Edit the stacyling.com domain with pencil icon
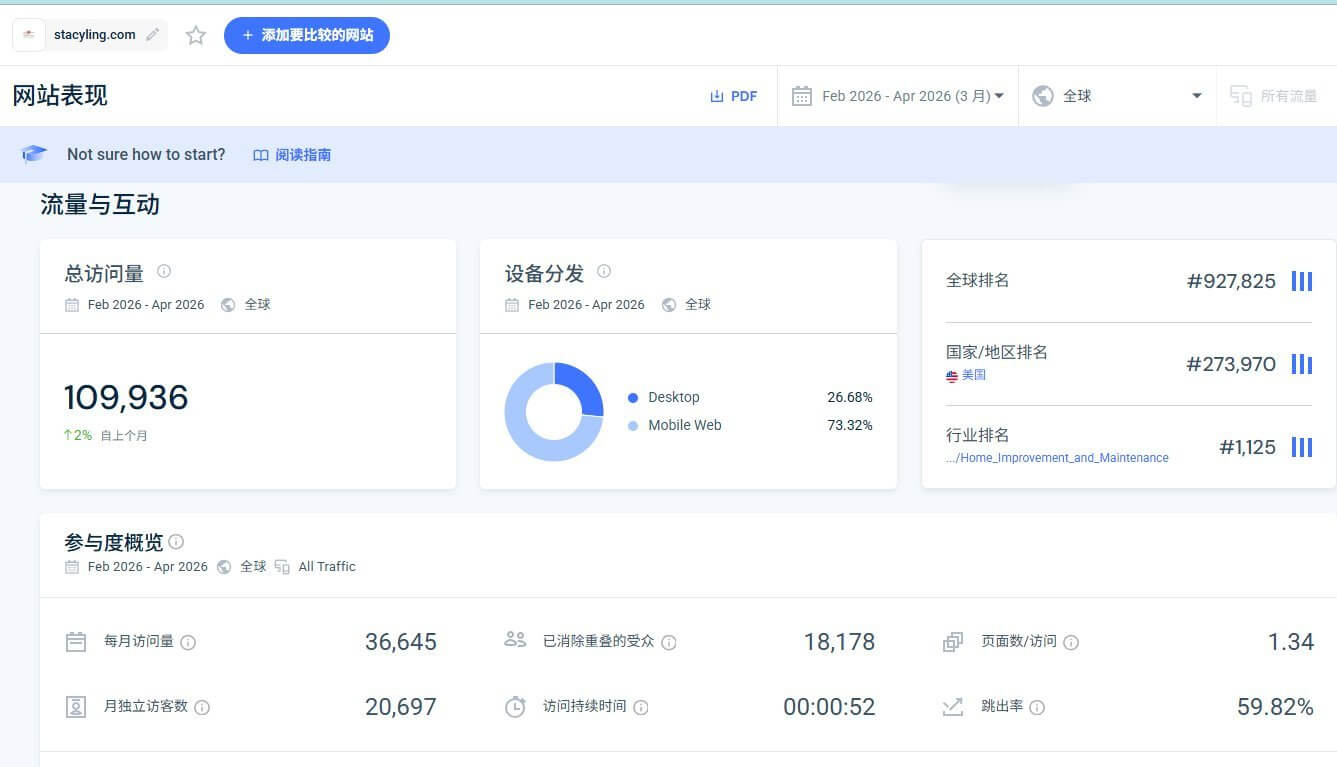1337x767 pixels. 152,35
